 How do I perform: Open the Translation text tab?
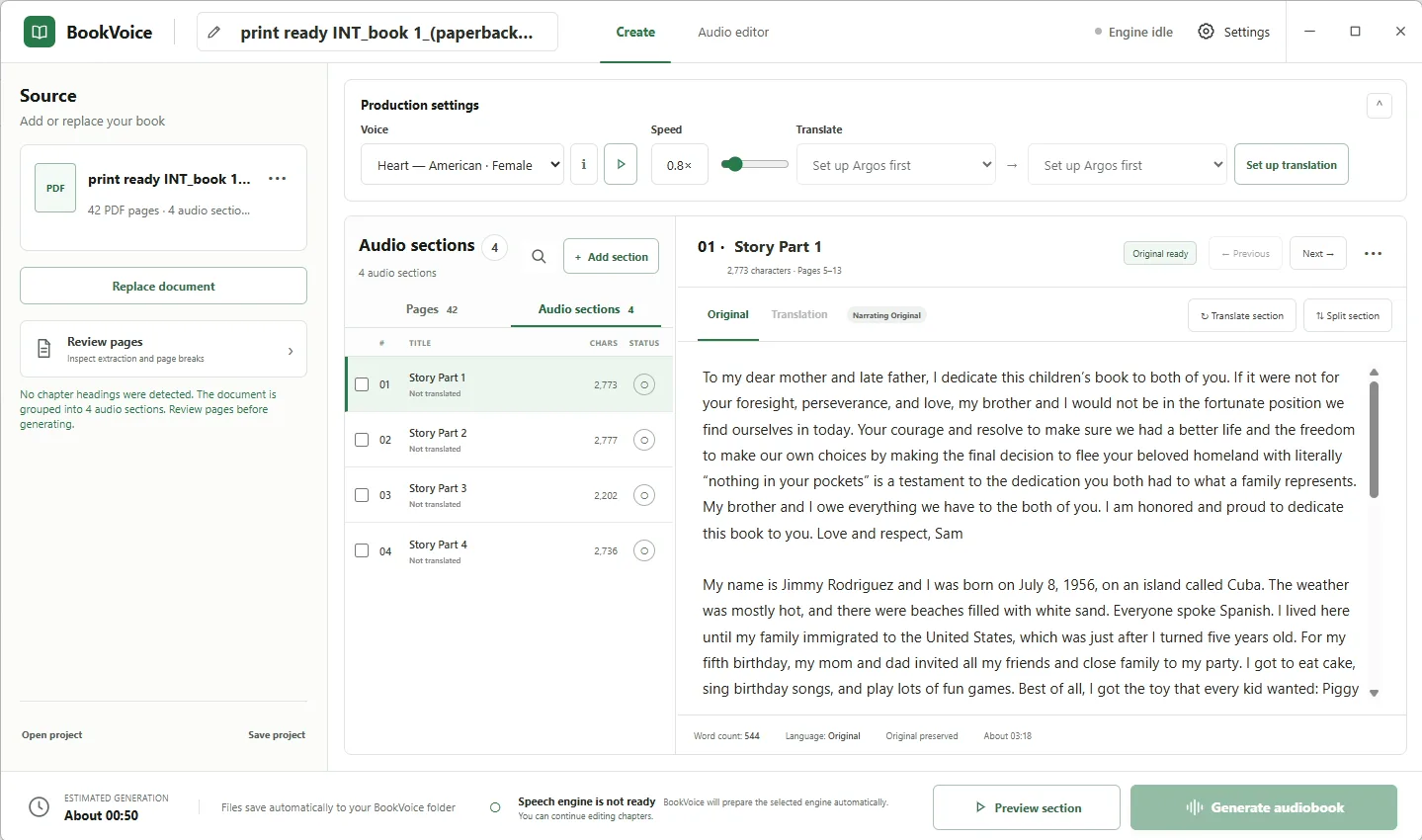click(799, 314)
